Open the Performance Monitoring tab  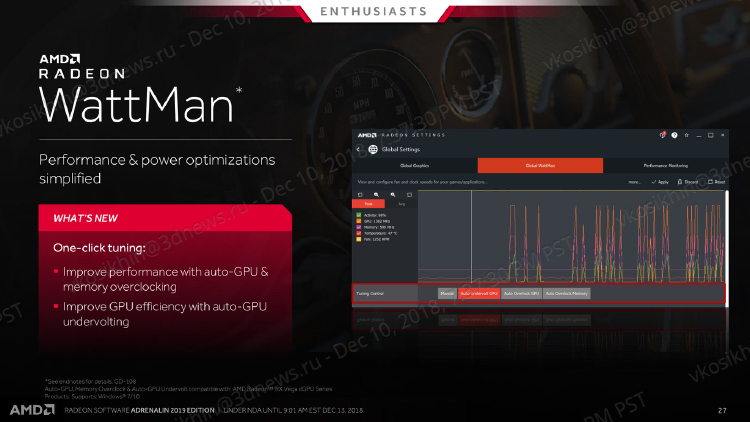(x=665, y=166)
